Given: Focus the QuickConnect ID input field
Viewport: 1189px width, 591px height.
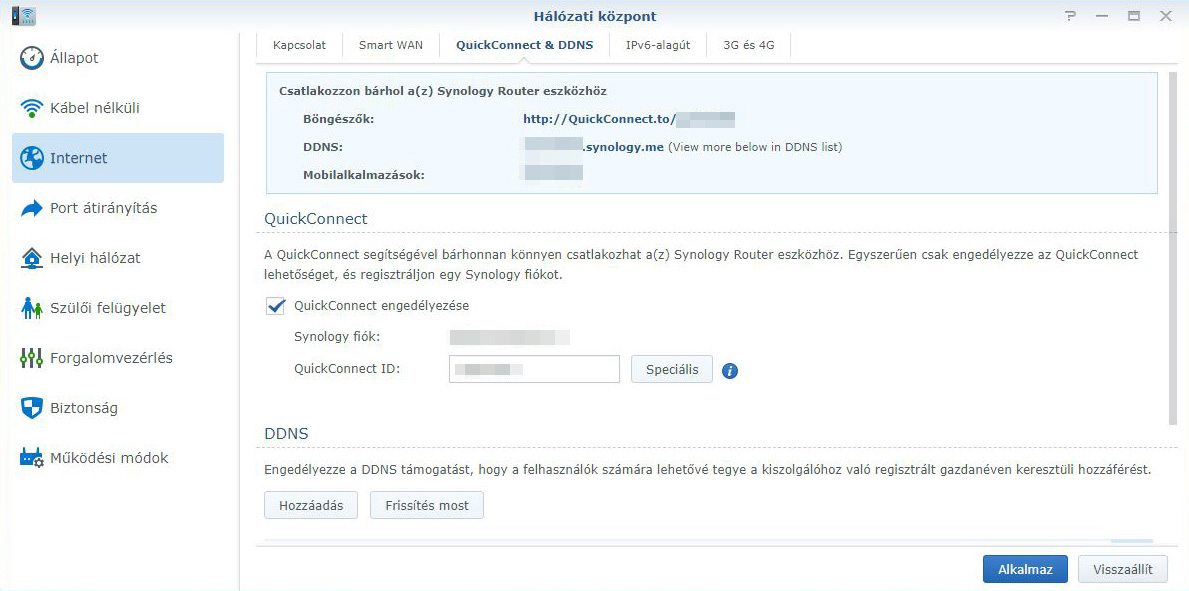Looking at the screenshot, I should [535, 369].
